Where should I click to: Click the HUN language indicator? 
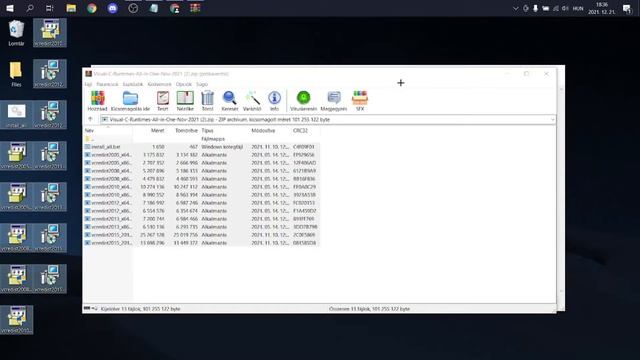pyautogui.click(x=578, y=8)
